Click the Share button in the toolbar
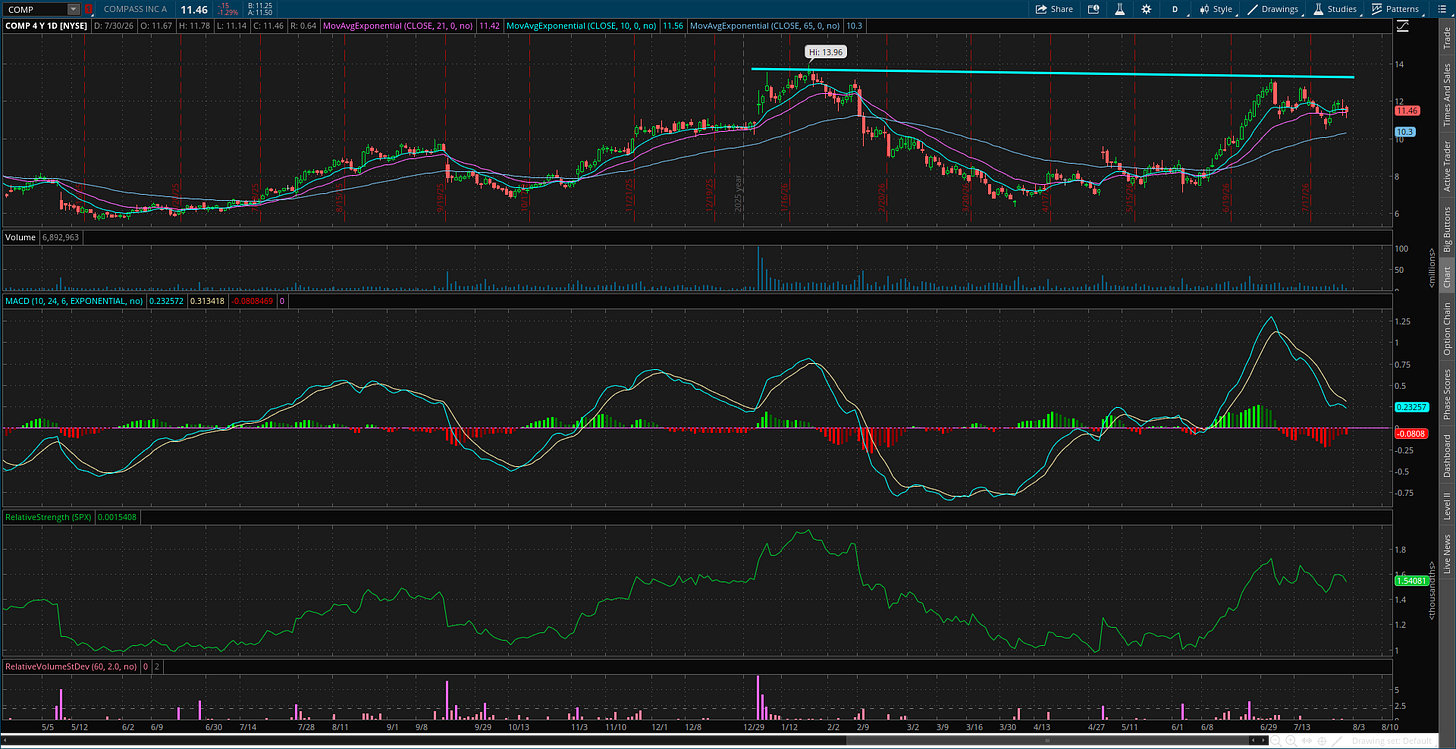 [1054, 9]
